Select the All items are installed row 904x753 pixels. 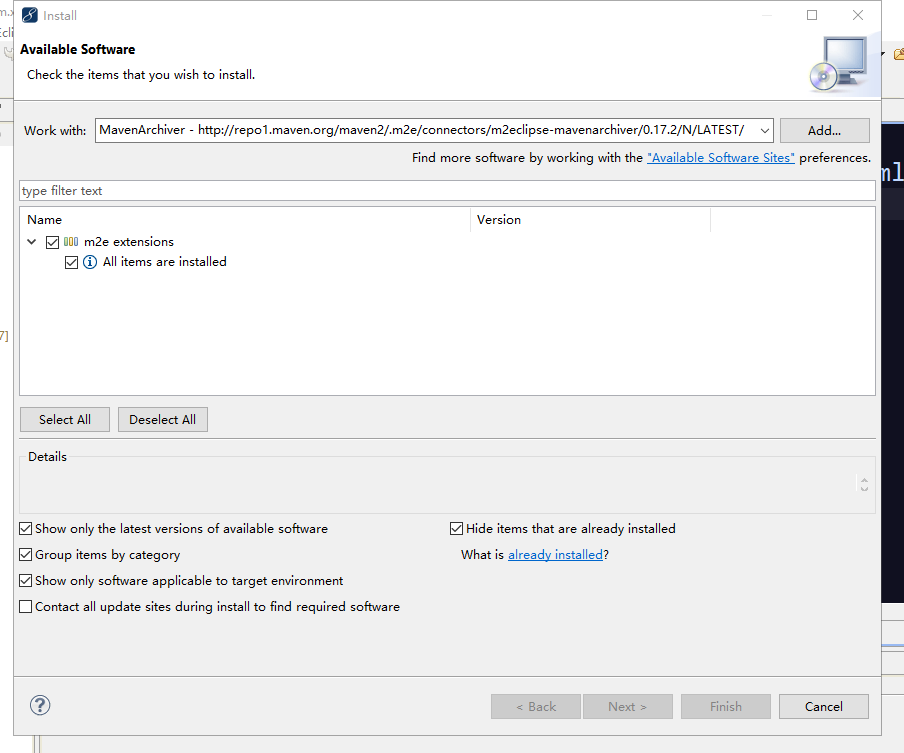click(164, 262)
